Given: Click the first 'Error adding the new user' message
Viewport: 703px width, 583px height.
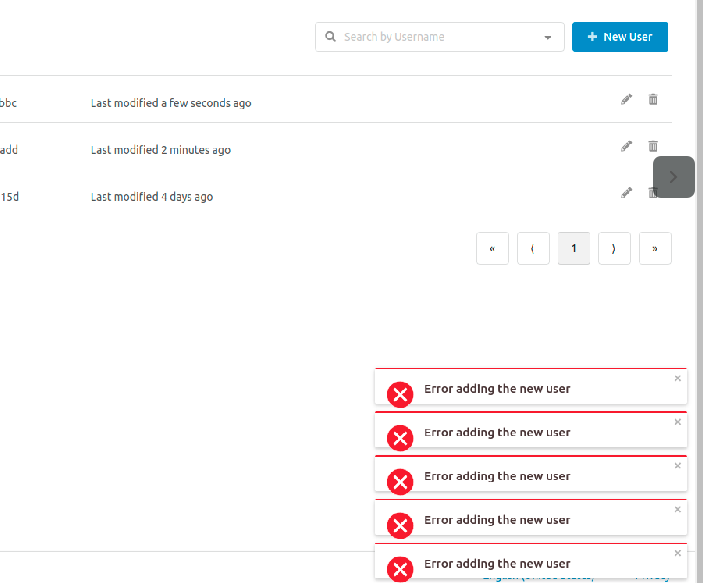Looking at the screenshot, I should (497, 389).
